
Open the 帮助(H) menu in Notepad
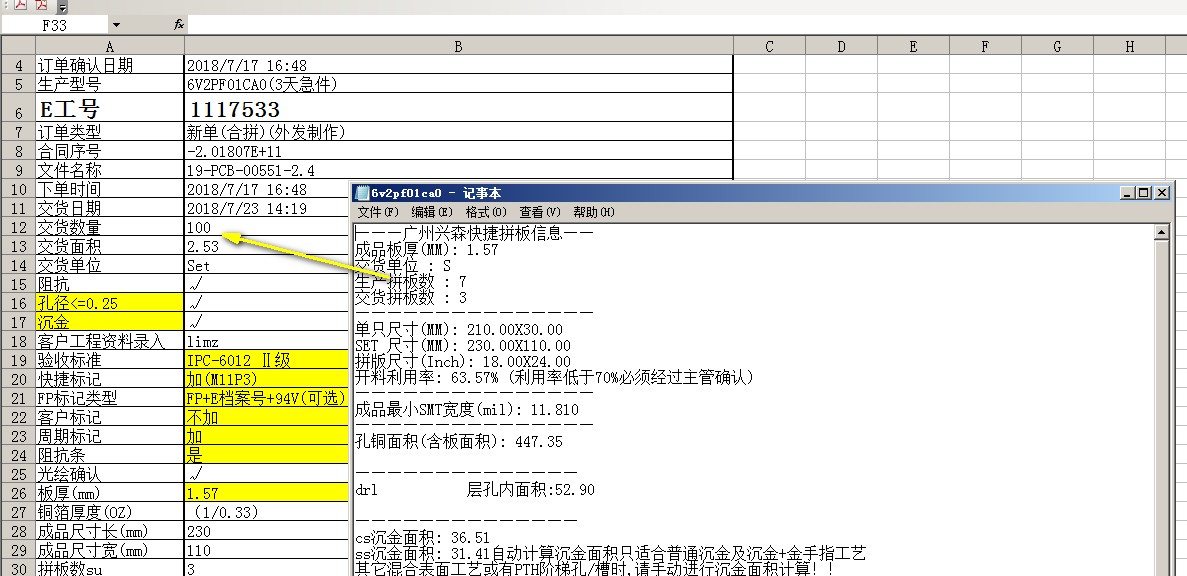pyautogui.click(x=594, y=212)
